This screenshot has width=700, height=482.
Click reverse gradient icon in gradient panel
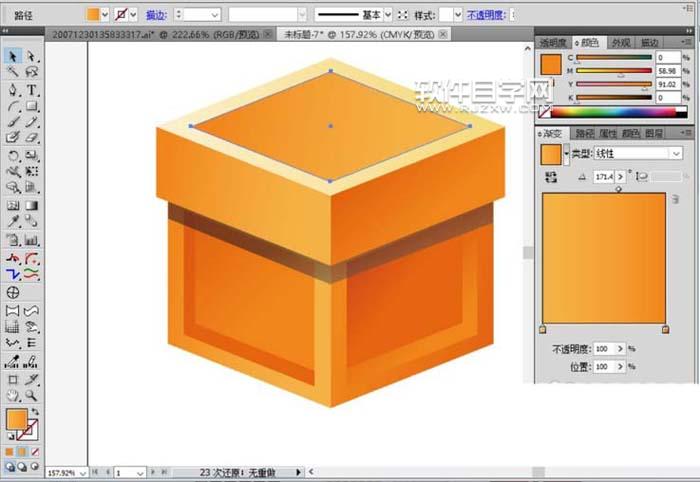[x=551, y=177]
